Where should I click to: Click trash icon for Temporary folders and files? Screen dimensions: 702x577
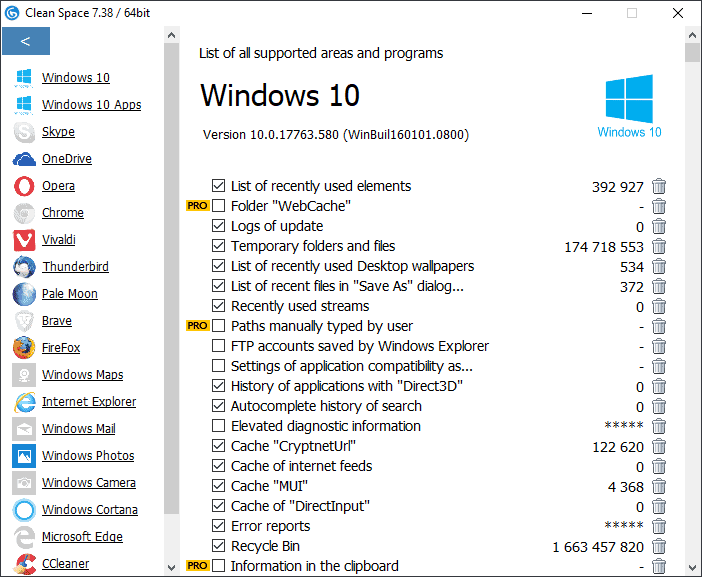[x=659, y=247]
